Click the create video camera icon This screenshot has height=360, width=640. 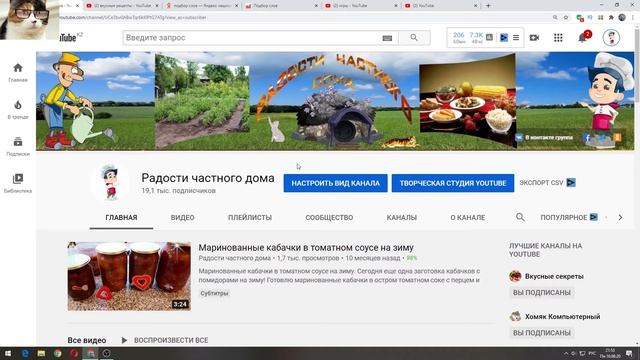(534, 38)
